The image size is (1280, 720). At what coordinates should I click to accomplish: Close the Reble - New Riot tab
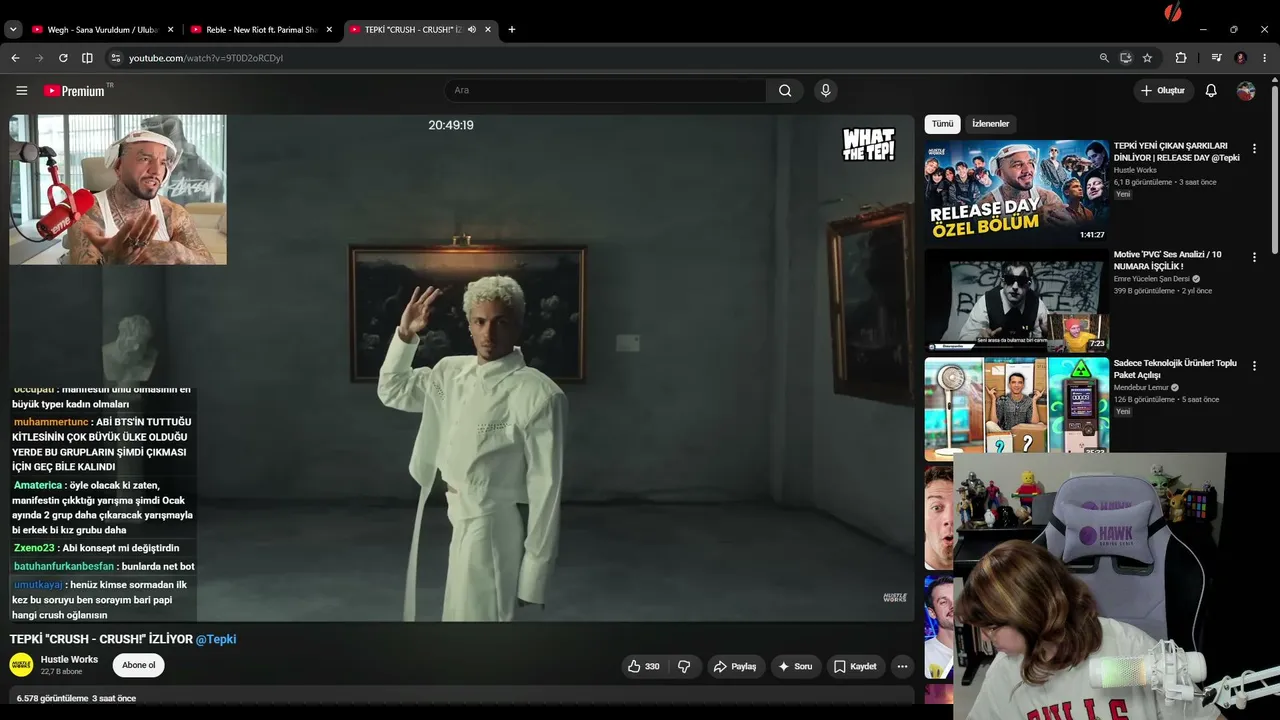click(x=329, y=30)
